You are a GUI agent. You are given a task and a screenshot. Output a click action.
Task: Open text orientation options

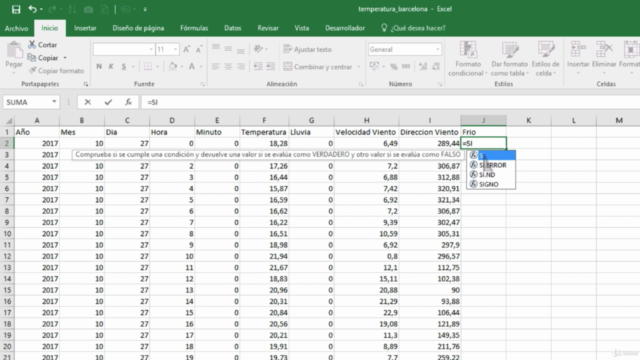point(258,49)
